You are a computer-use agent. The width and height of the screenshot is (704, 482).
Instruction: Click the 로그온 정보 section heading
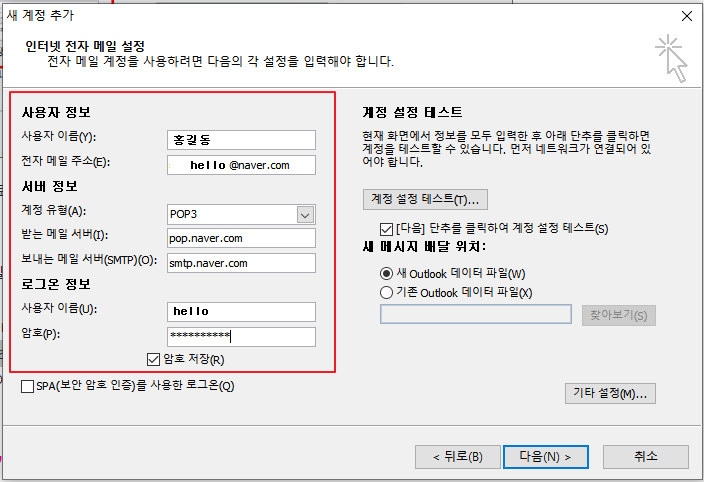(x=56, y=284)
